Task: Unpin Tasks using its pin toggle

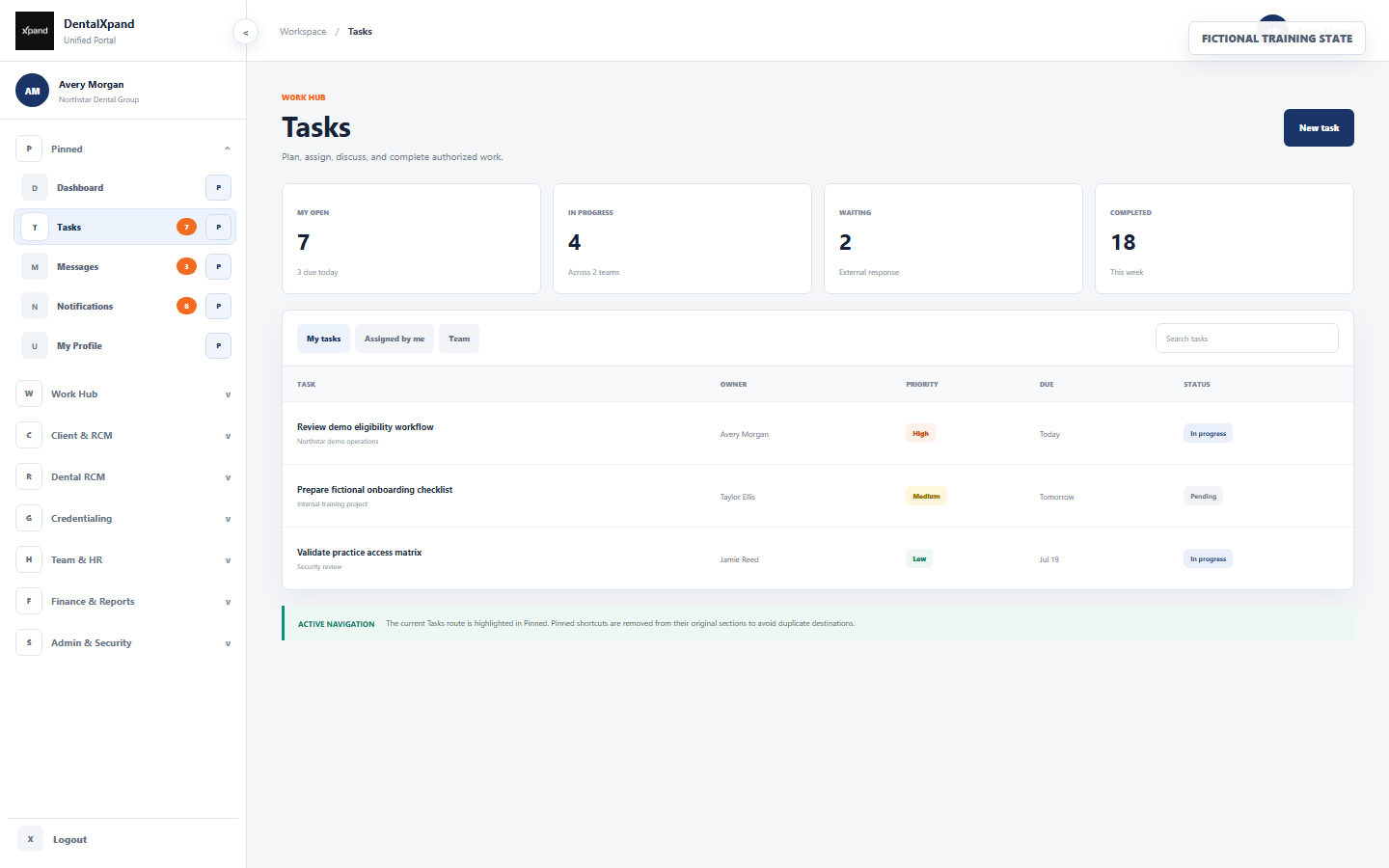Action: click(219, 228)
